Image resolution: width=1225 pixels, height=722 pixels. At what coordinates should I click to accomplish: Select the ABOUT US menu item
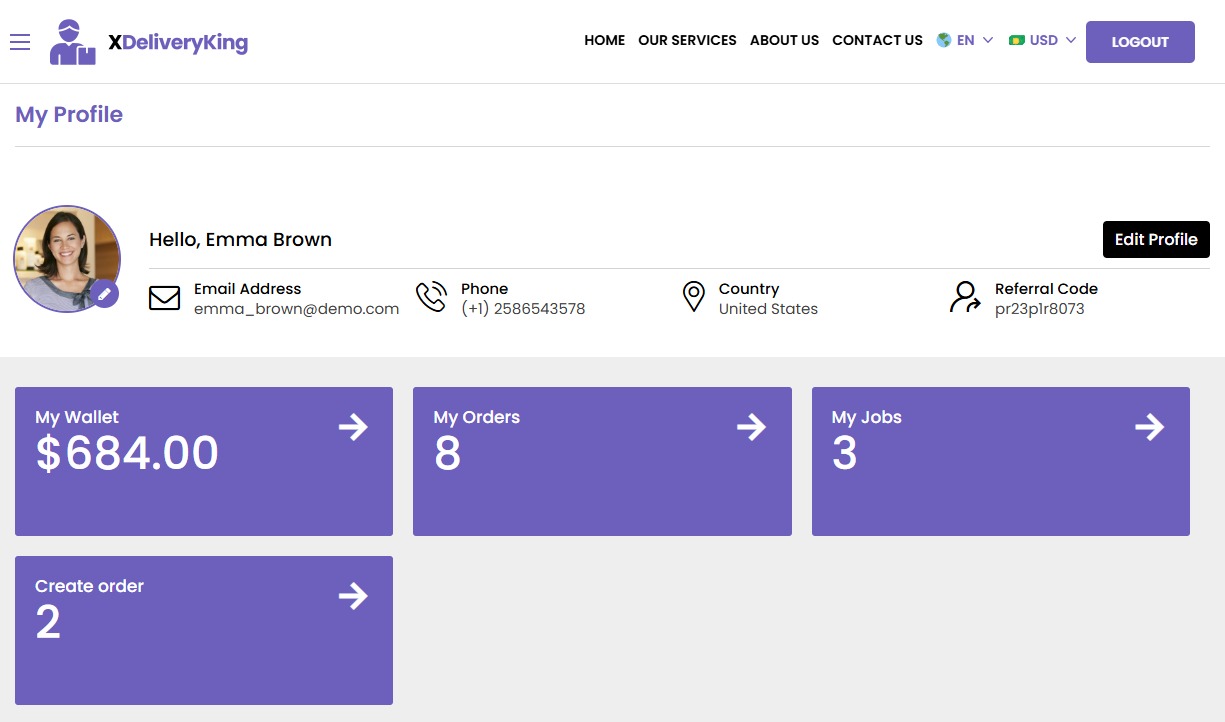coord(784,40)
